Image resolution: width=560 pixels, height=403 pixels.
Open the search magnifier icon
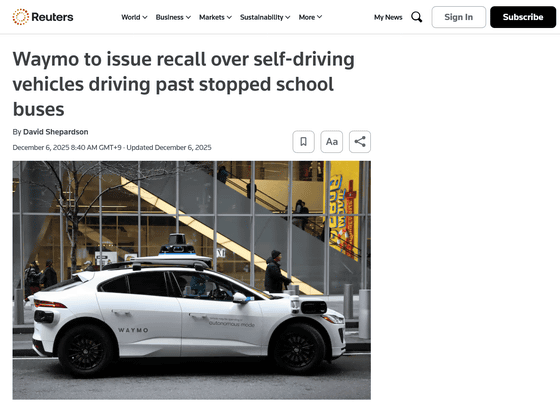[x=416, y=17]
